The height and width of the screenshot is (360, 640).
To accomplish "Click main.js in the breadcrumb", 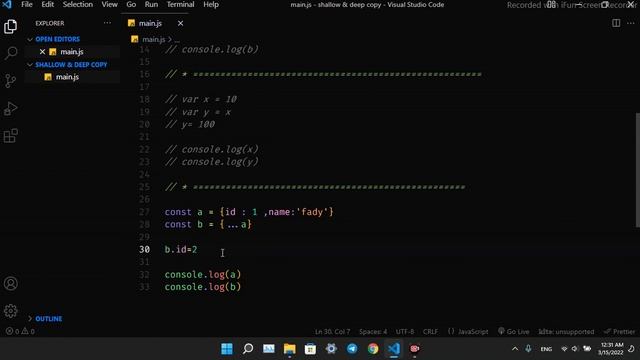I will [x=153, y=40].
